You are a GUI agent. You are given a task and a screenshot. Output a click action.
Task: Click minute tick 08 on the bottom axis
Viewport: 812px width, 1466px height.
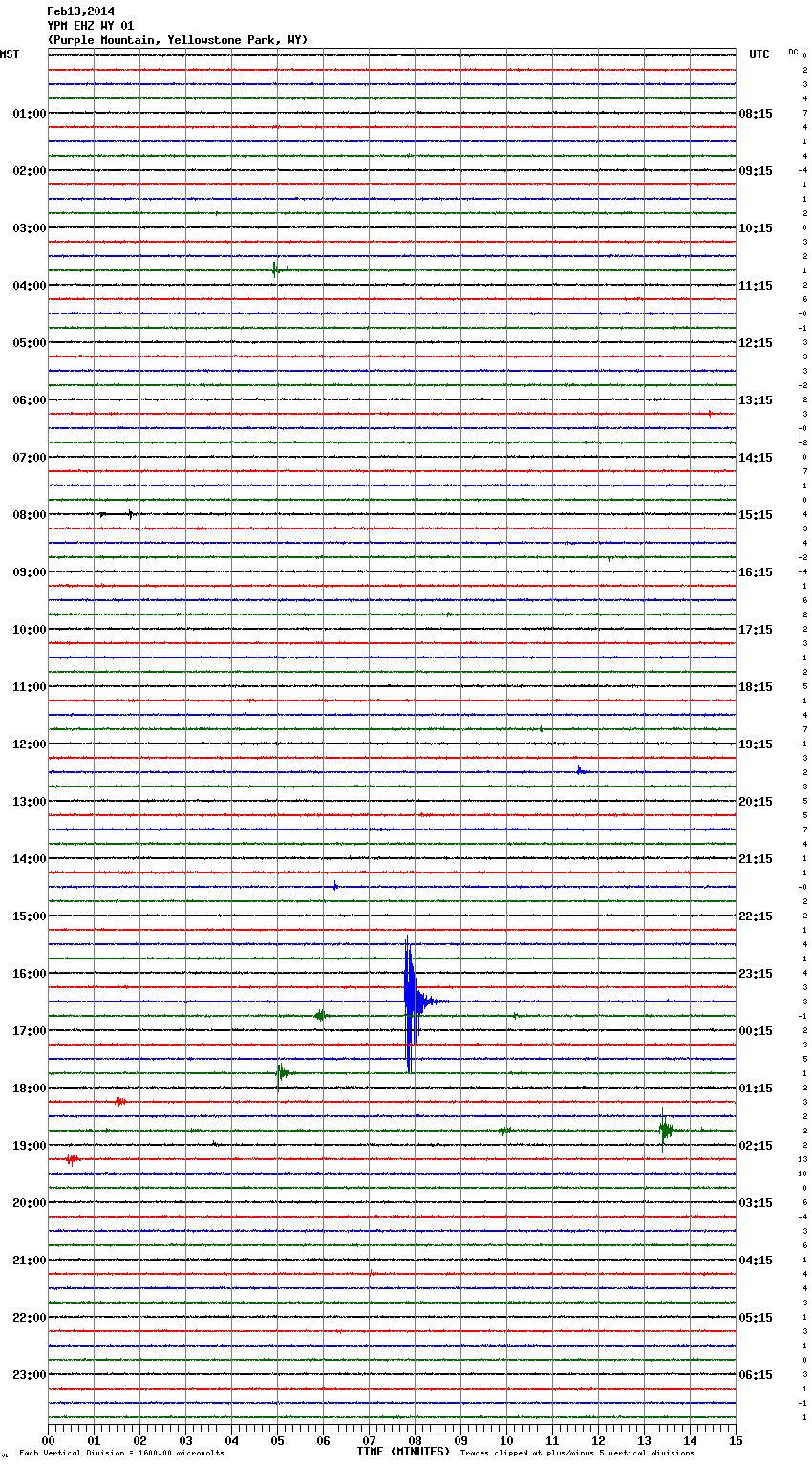[415, 1440]
